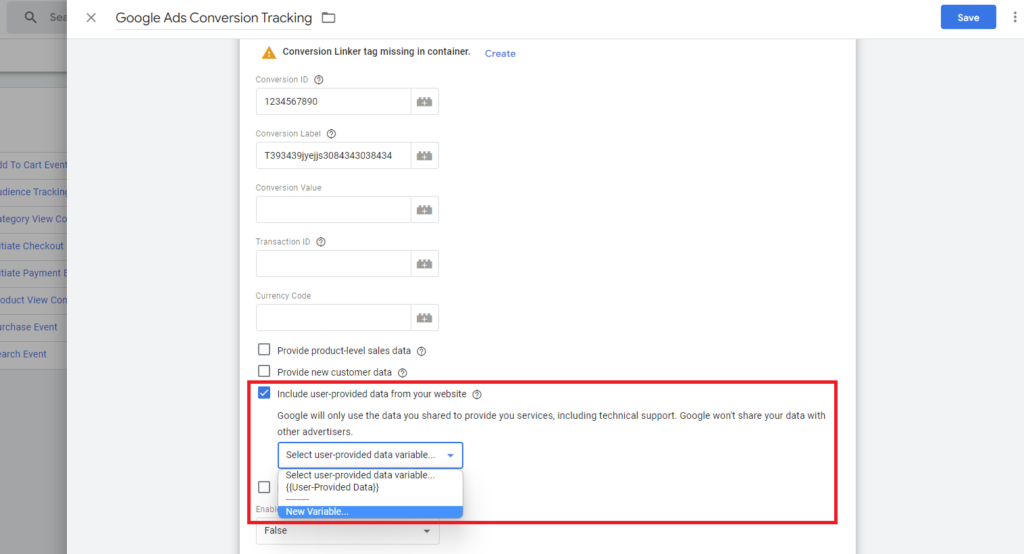1024x554 pixels.
Task: Check the Provide new customer data box
Action: click(264, 372)
